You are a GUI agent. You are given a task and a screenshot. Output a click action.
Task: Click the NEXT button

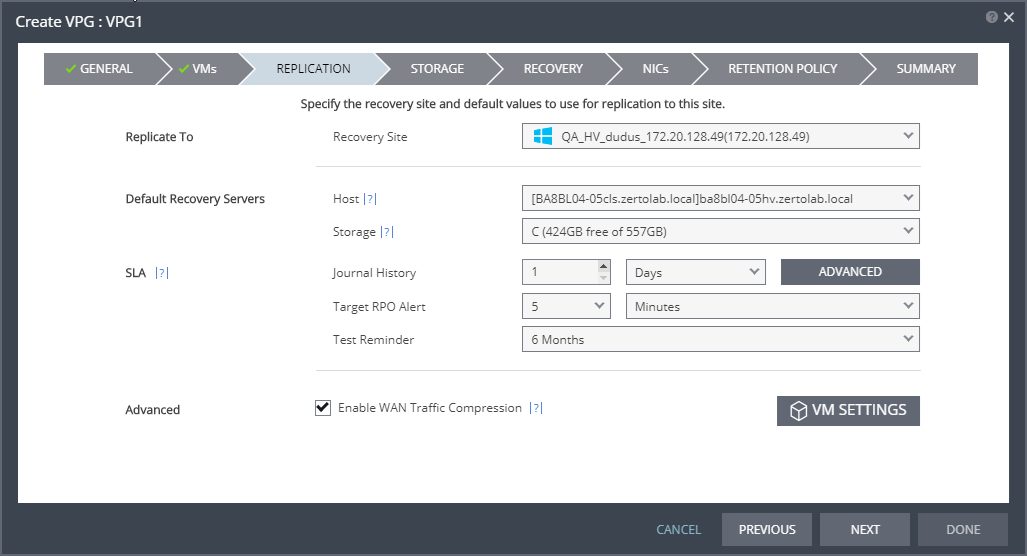(865, 529)
